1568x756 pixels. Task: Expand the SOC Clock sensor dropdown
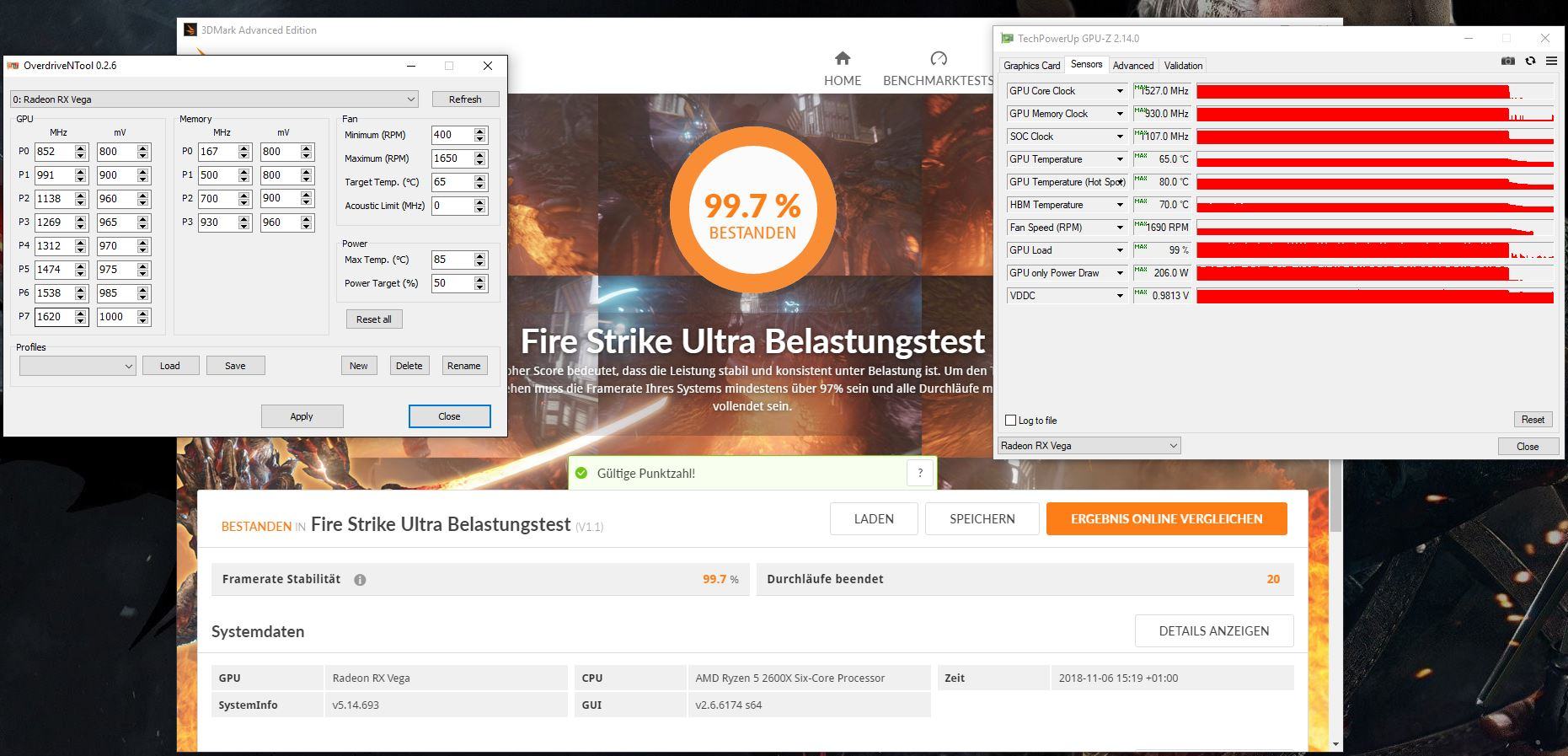click(x=1120, y=137)
